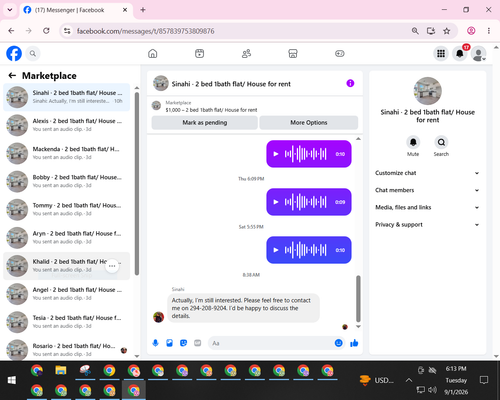500x400 pixels.
Task: Open the Angel conversation
Action: click(67, 294)
